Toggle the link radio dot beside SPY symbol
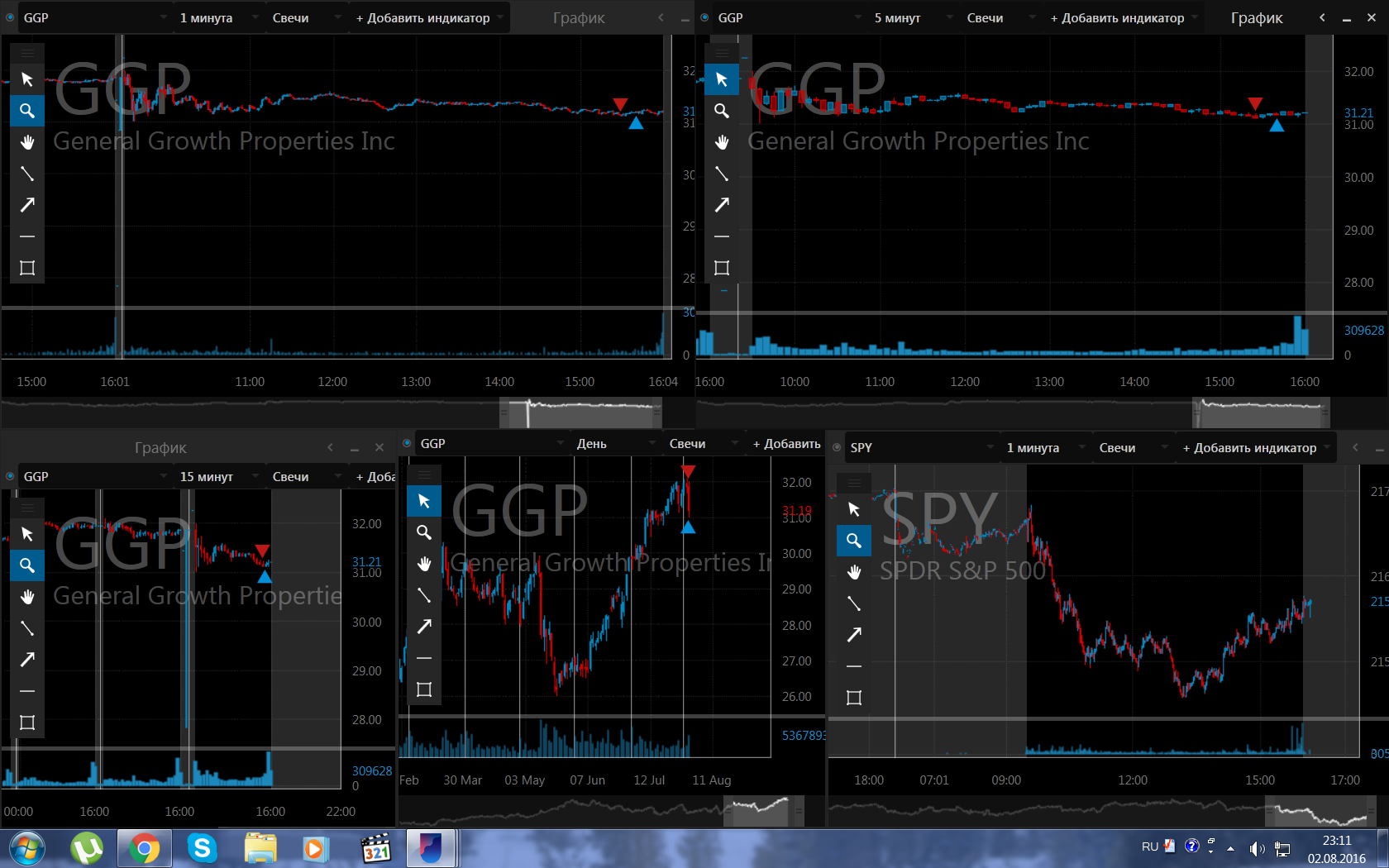The width and height of the screenshot is (1389, 868). (x=837, y=447)
